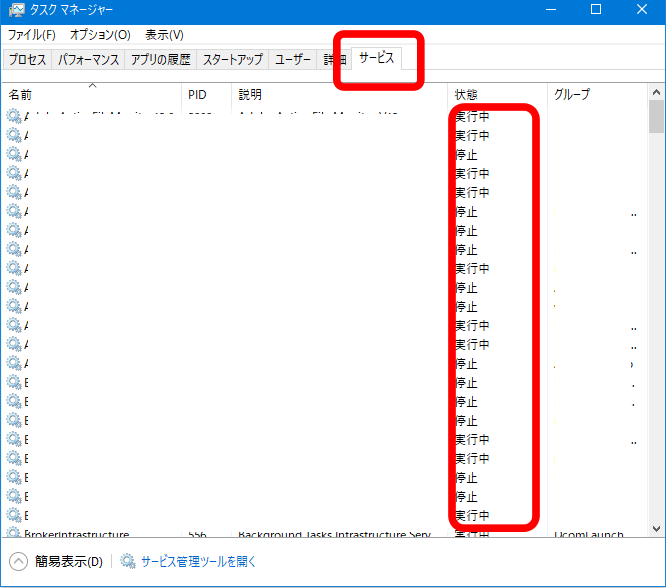Switch to the アプリの履歴 tab
The width and height of the screenshot is (666, 588).
coord(161,59)
